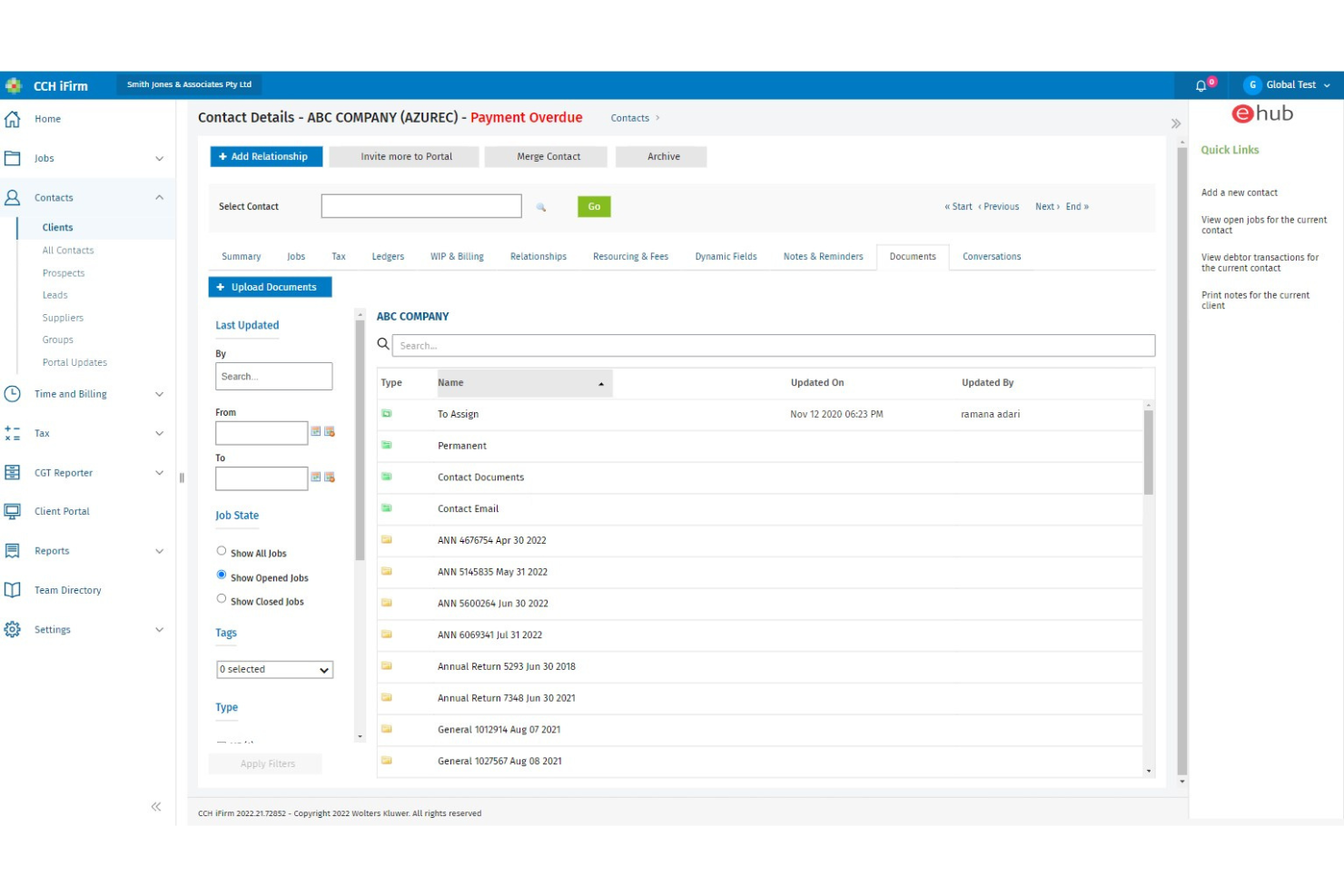
Task: Click the Client Portal monitor icon
Action: (13, 511)
